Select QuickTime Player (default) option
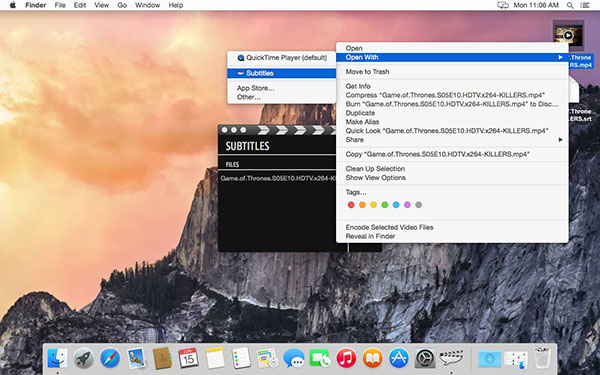600x375 pixels. pyautogui.click(x=282, y=58)
